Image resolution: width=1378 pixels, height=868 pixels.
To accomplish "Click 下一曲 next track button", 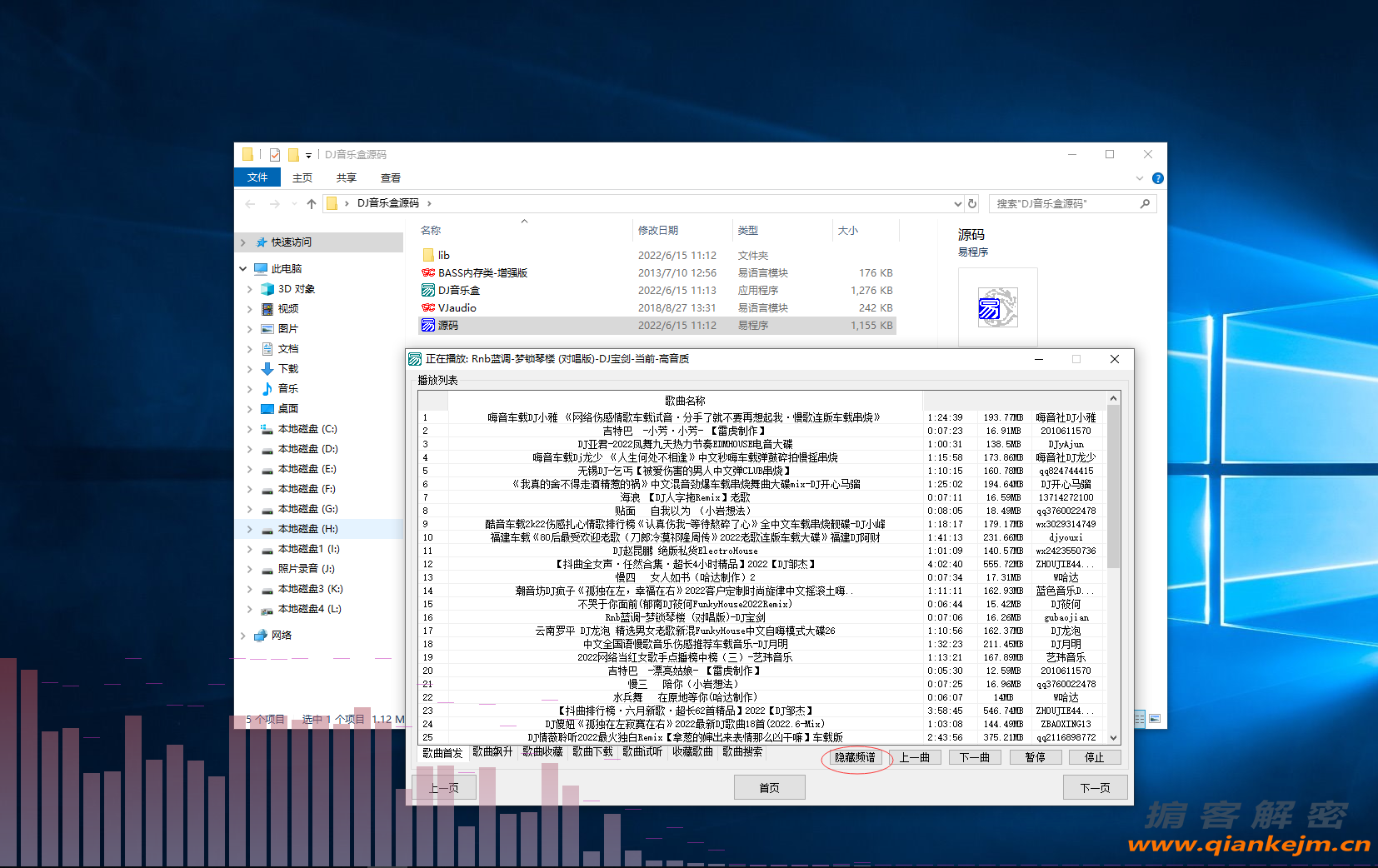I will [x=975, y=757].
